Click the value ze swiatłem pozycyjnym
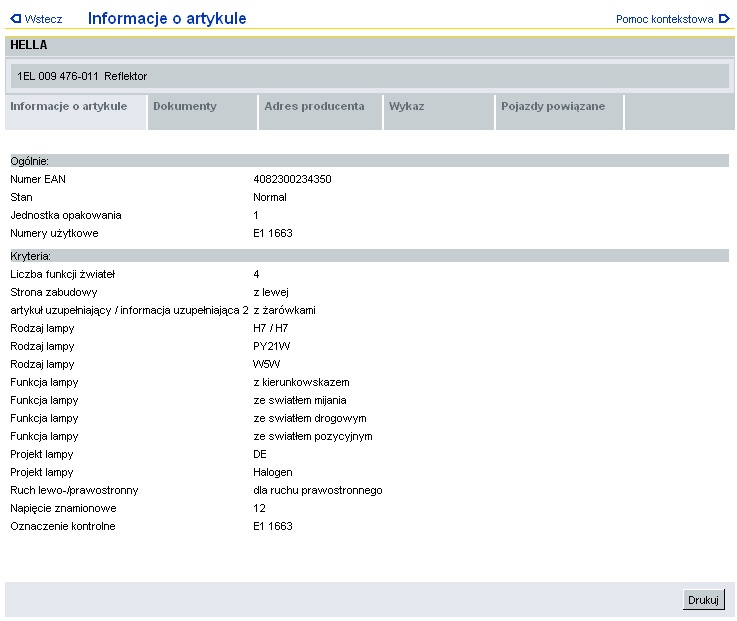Viewport: 737px width, 621px height. (313, 436)
